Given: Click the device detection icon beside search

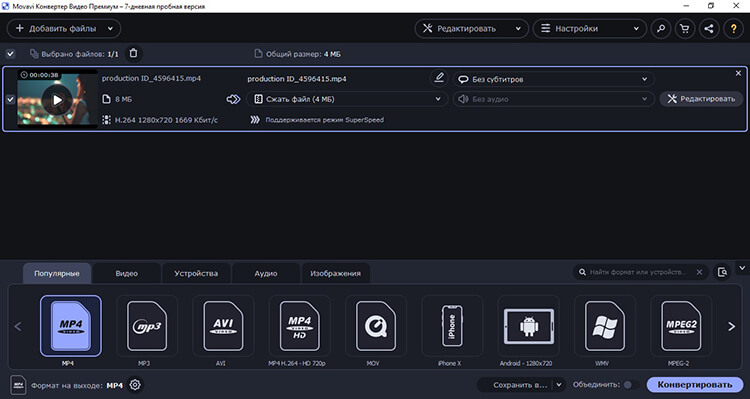Looking at the screenshot, I should (x=722, y=272).
